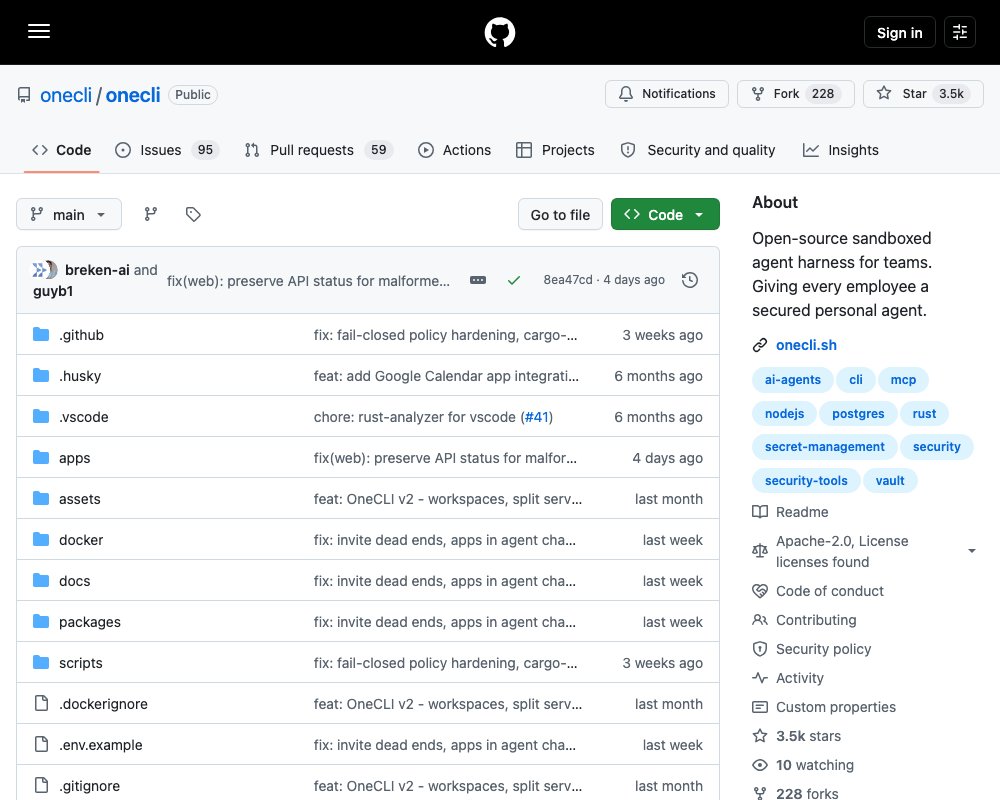Open the docs folder
Viewport: 1000px width, 800px height.
coord(75,581)
